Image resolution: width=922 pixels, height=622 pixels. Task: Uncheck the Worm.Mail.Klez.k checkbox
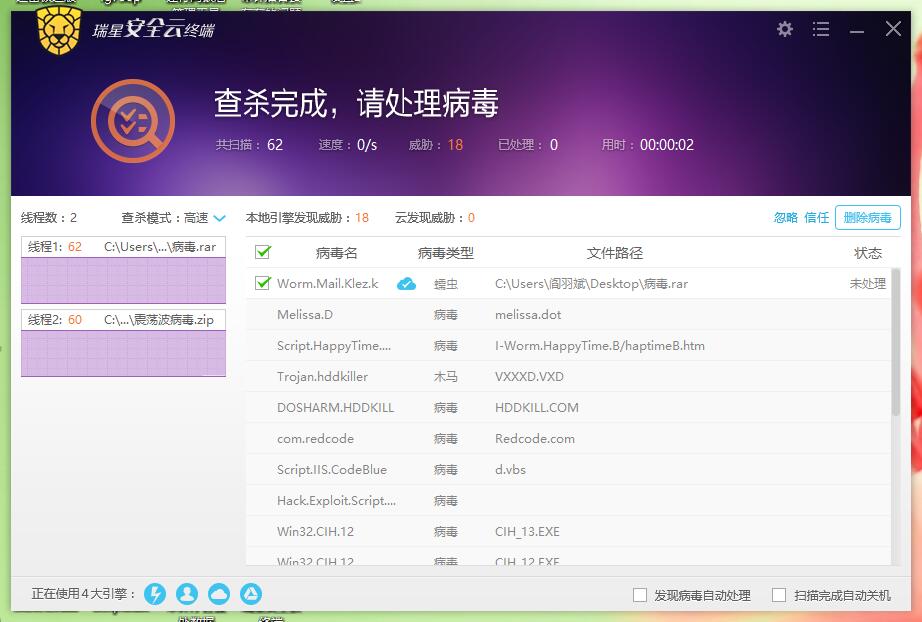click(x=263, y=283)
